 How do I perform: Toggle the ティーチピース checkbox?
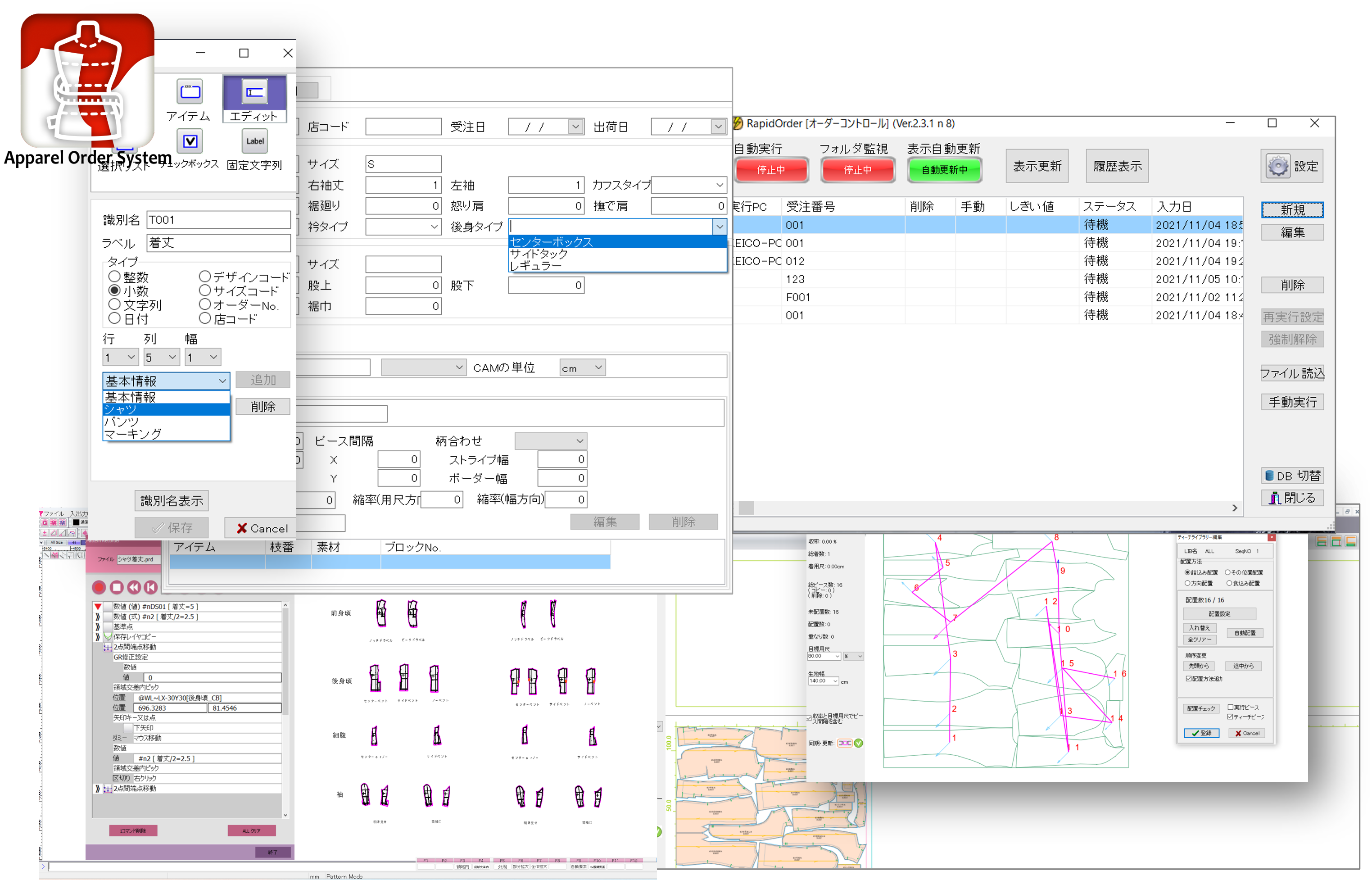pyautogui.click(x=1230, y=717)
